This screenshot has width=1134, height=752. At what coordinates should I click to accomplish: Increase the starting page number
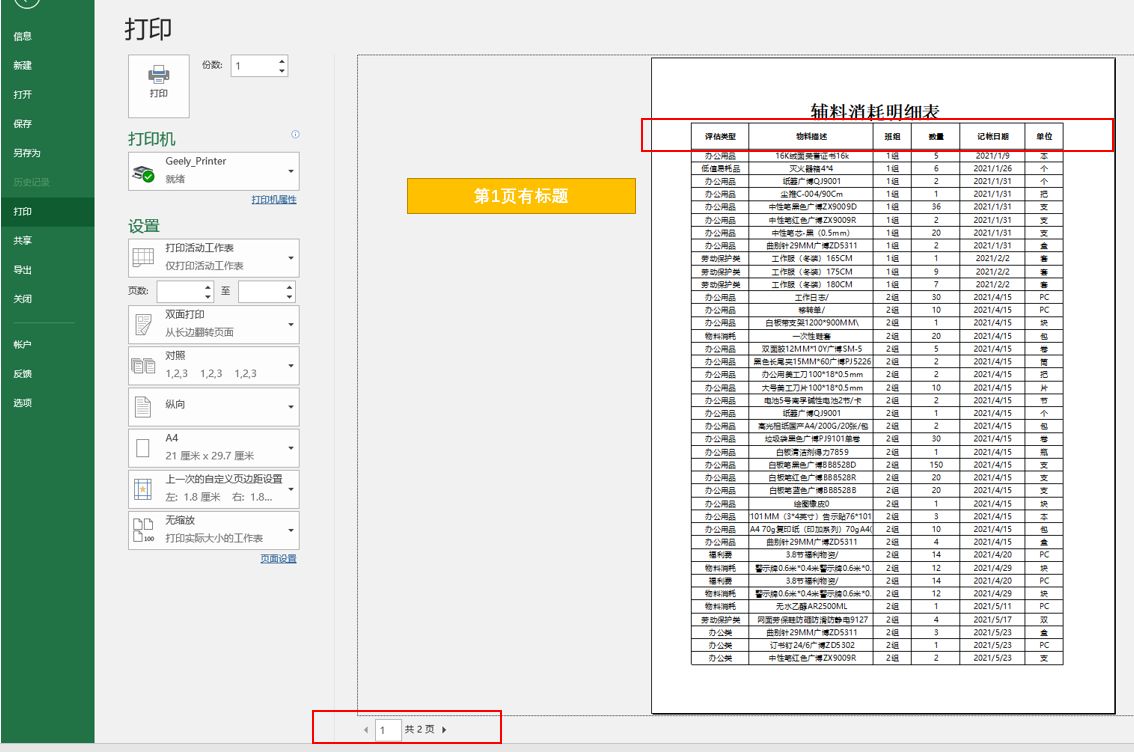[x=208, y=287]
